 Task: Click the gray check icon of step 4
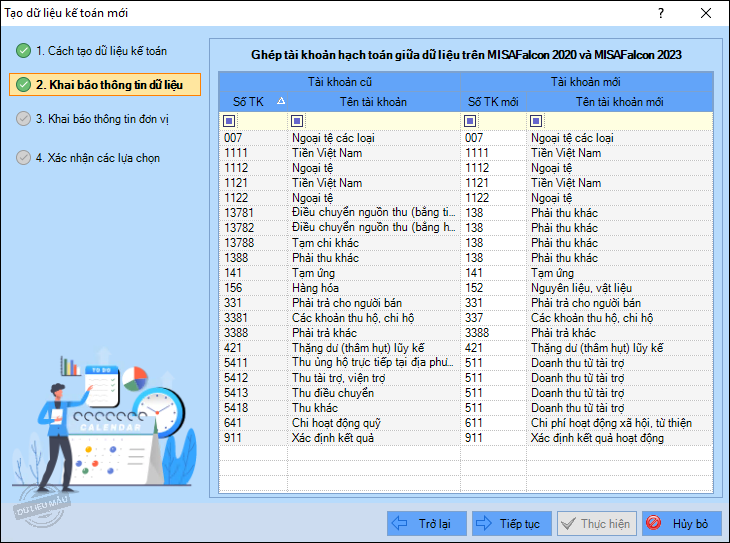coord(23,157)
